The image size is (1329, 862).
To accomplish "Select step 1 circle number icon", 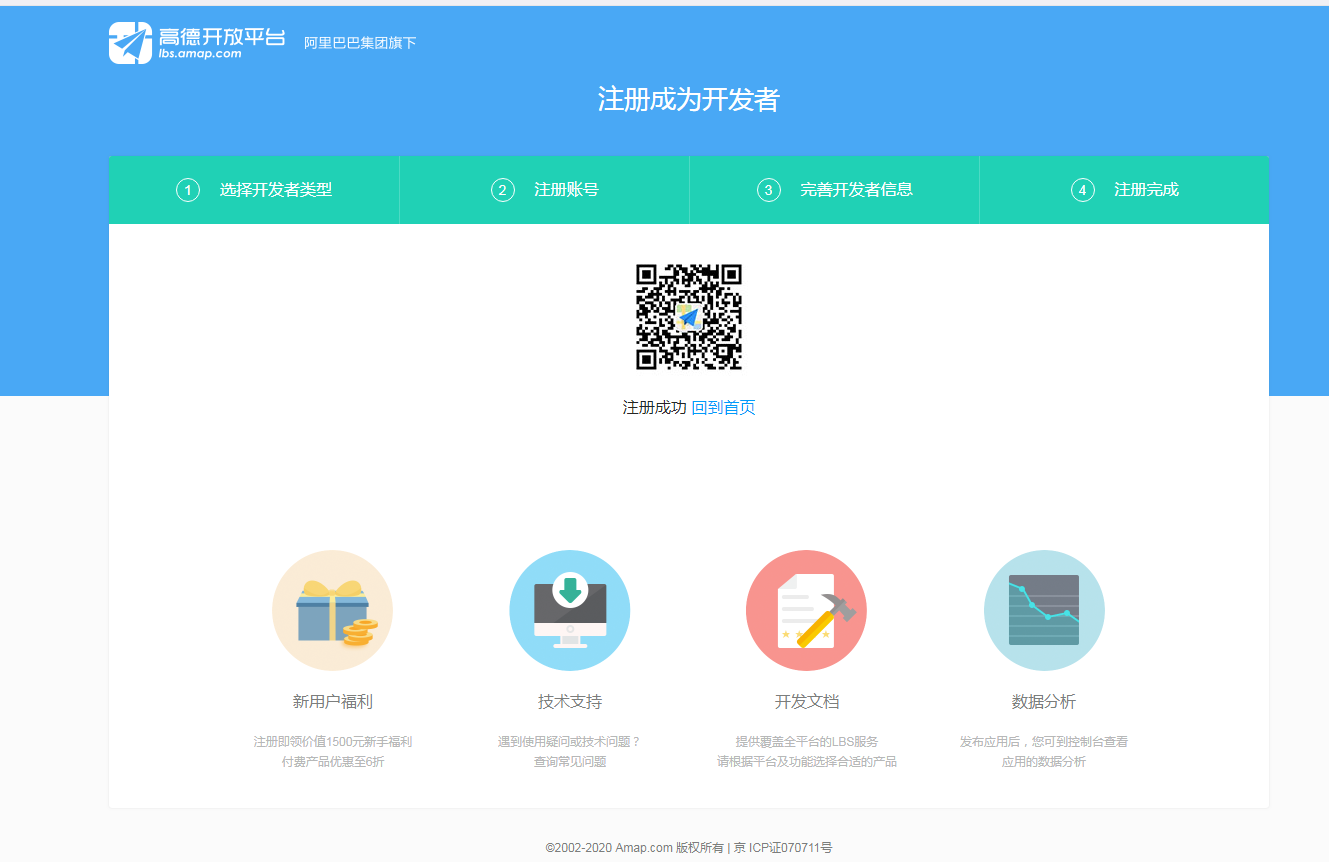I will coord(188,190).
